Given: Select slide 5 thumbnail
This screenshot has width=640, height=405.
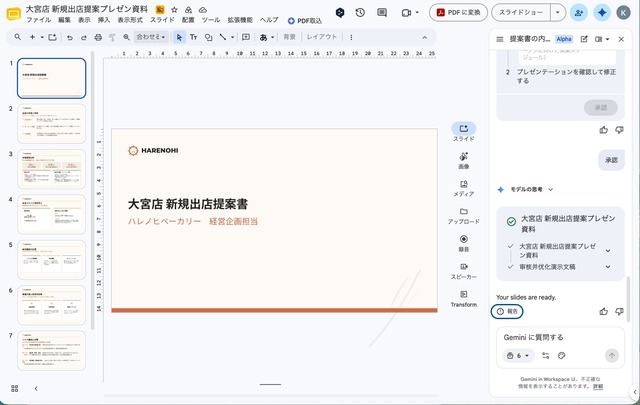Looking at the screenshot, I should 51,260.
